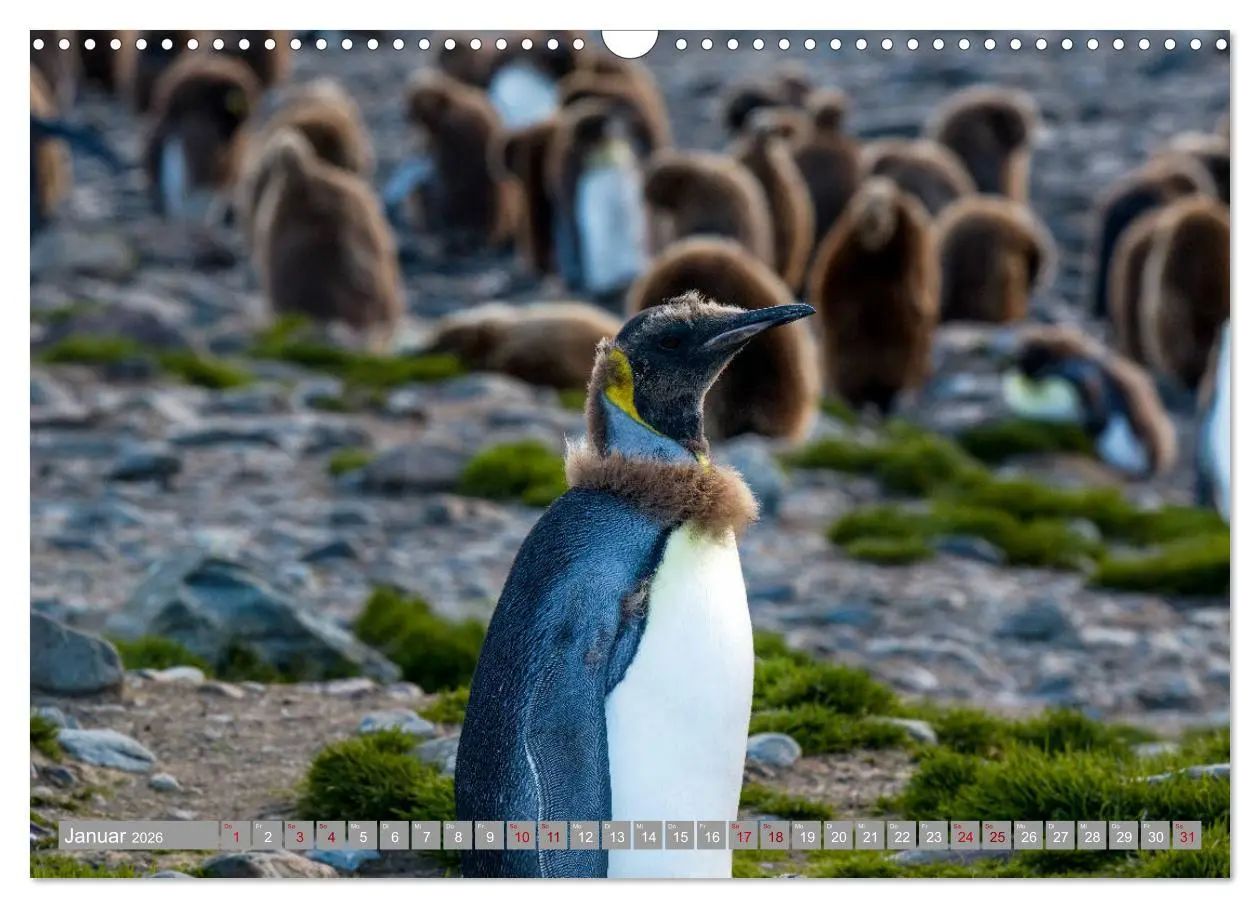Select day 8 in the calendar strip
1260x908 pixels.
457,835
